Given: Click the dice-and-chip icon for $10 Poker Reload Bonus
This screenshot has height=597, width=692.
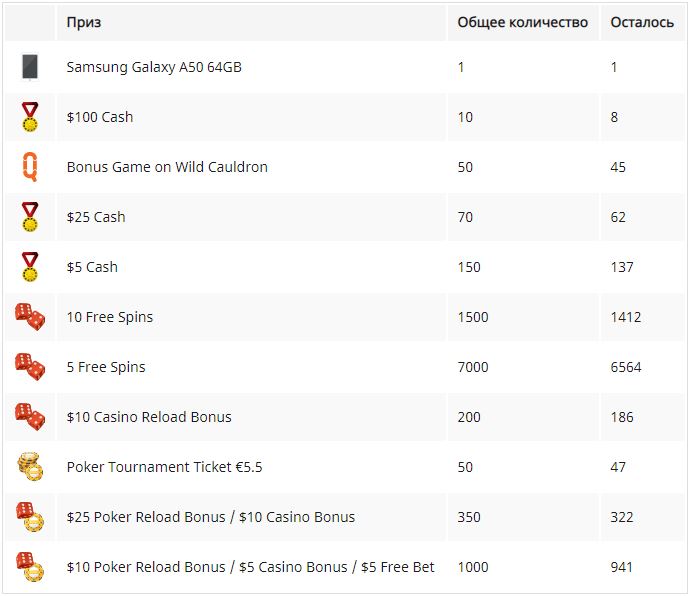Looking at the screenshot, I should [30, 567].
